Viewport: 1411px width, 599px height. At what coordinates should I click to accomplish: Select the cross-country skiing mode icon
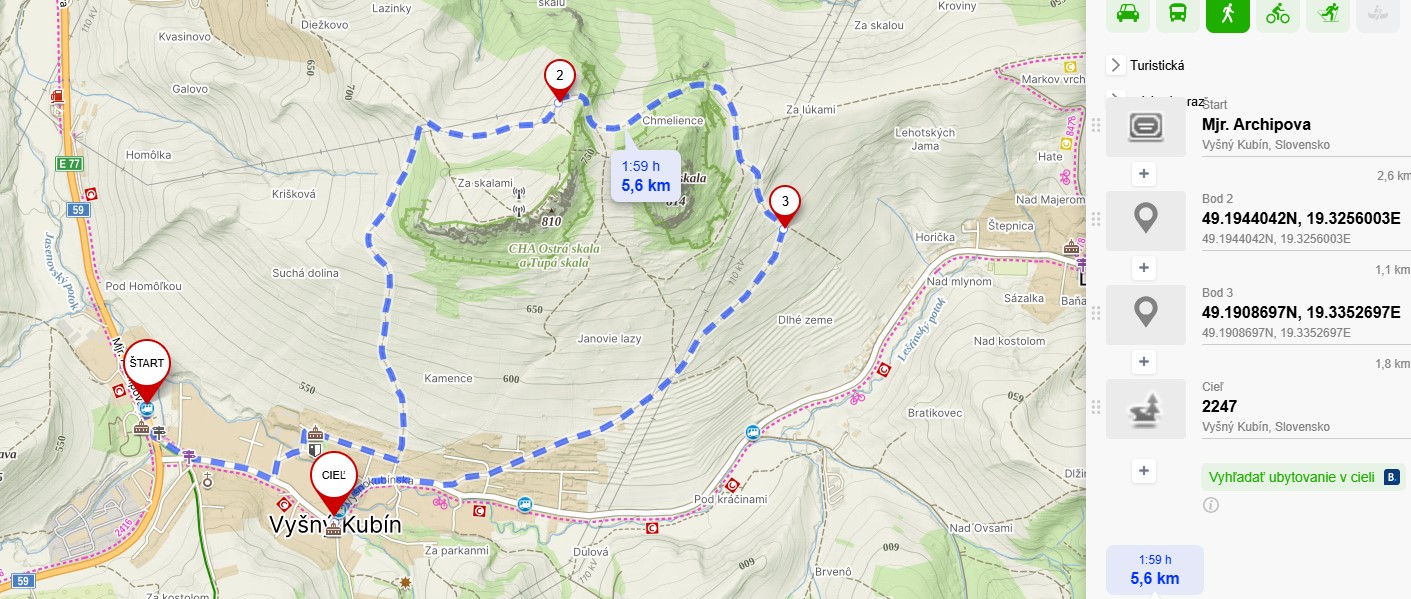click(x=1328, y=13)
